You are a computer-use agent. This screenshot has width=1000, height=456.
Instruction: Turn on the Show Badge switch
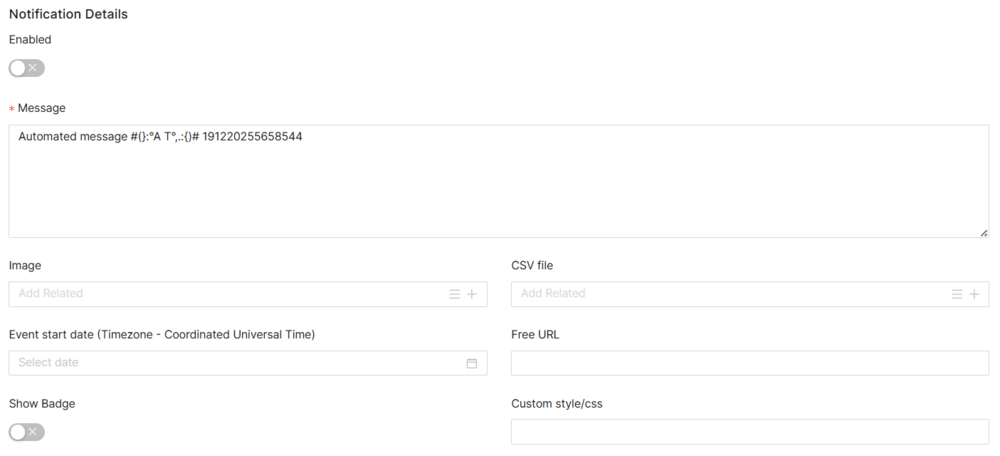pyautogui.click(x=27, y=432)
